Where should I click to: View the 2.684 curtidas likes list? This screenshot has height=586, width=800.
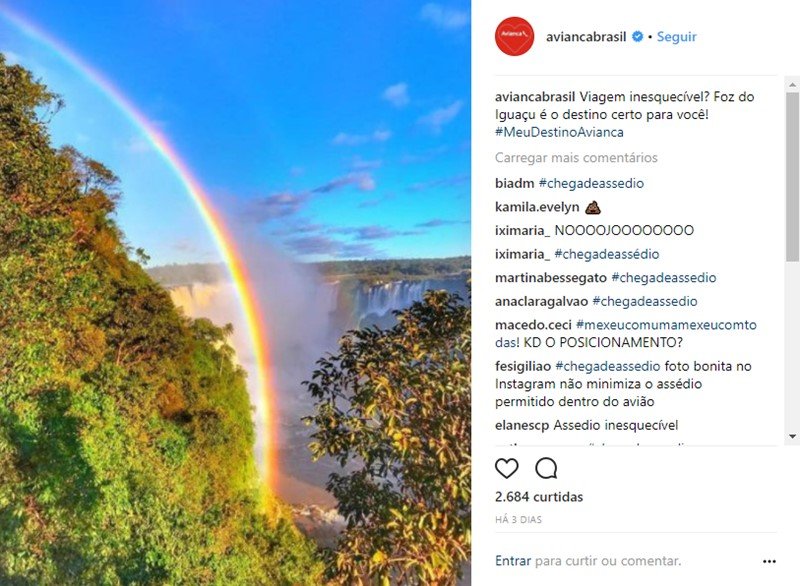tap(539, 497)
